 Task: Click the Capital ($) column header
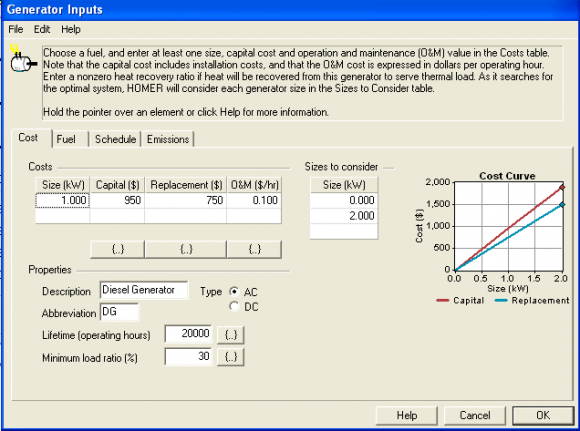pos(117,185)
